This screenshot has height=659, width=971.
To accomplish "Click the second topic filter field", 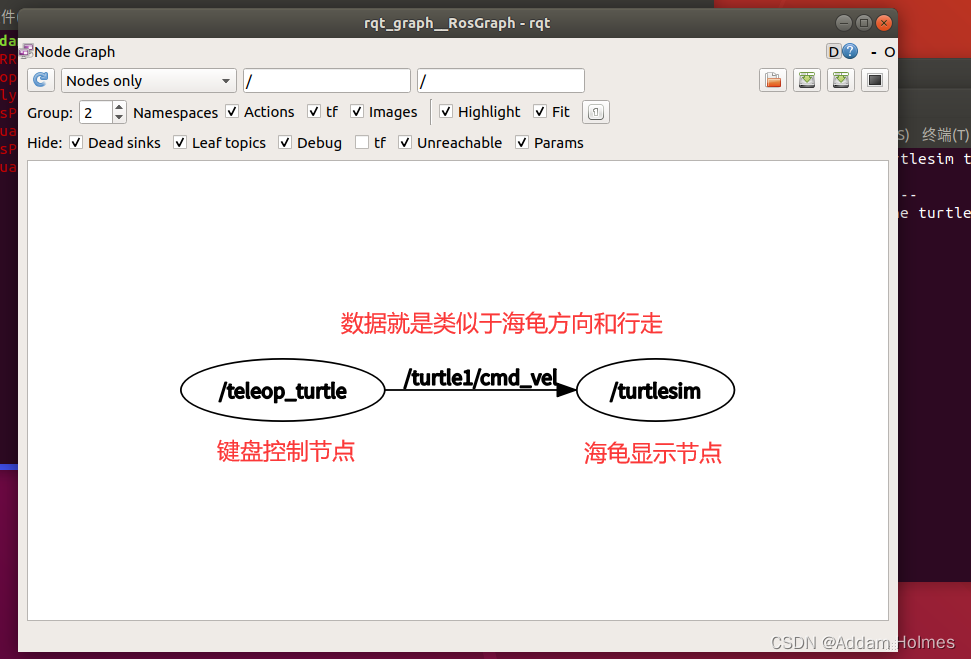I will point(501,81).
